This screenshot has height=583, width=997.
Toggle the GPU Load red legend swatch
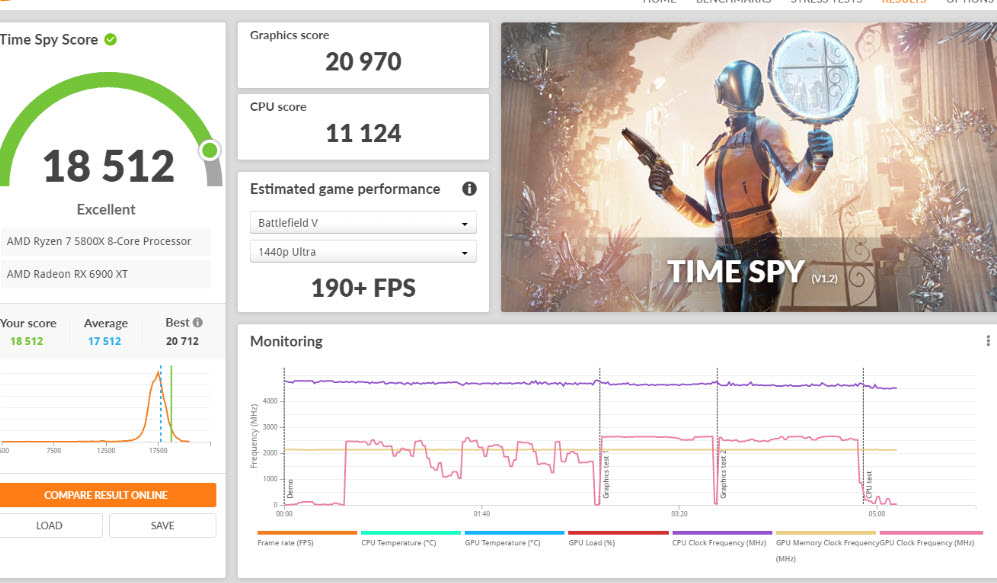[x=619, y=533]
